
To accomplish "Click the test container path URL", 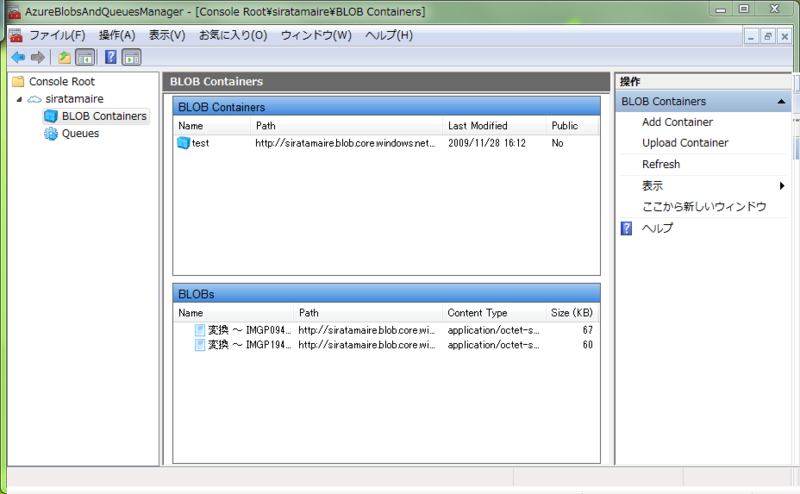I will pyautogui.click(x=345, y=143).
